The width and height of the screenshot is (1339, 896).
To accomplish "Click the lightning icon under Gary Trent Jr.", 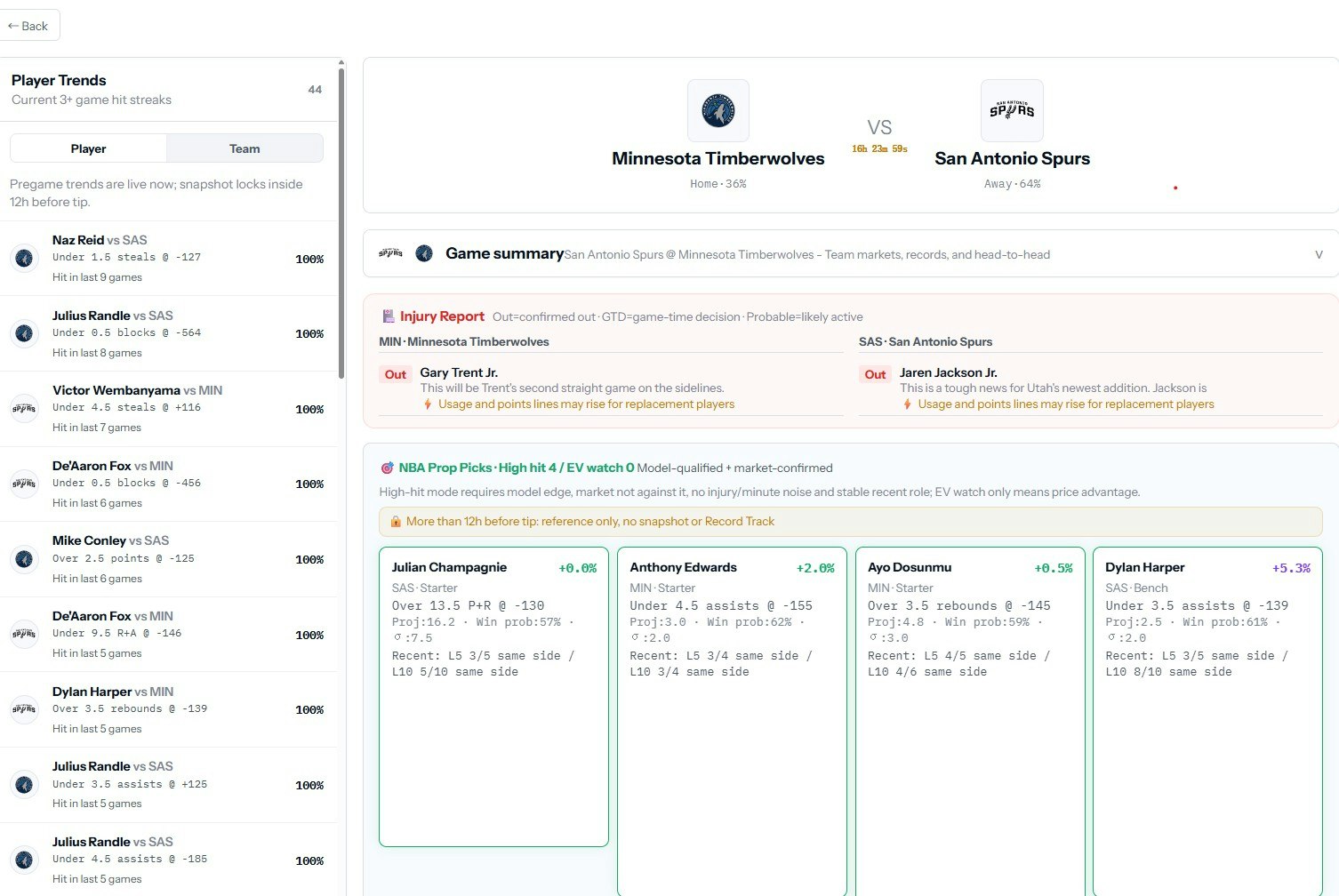I will click(428, 404).
